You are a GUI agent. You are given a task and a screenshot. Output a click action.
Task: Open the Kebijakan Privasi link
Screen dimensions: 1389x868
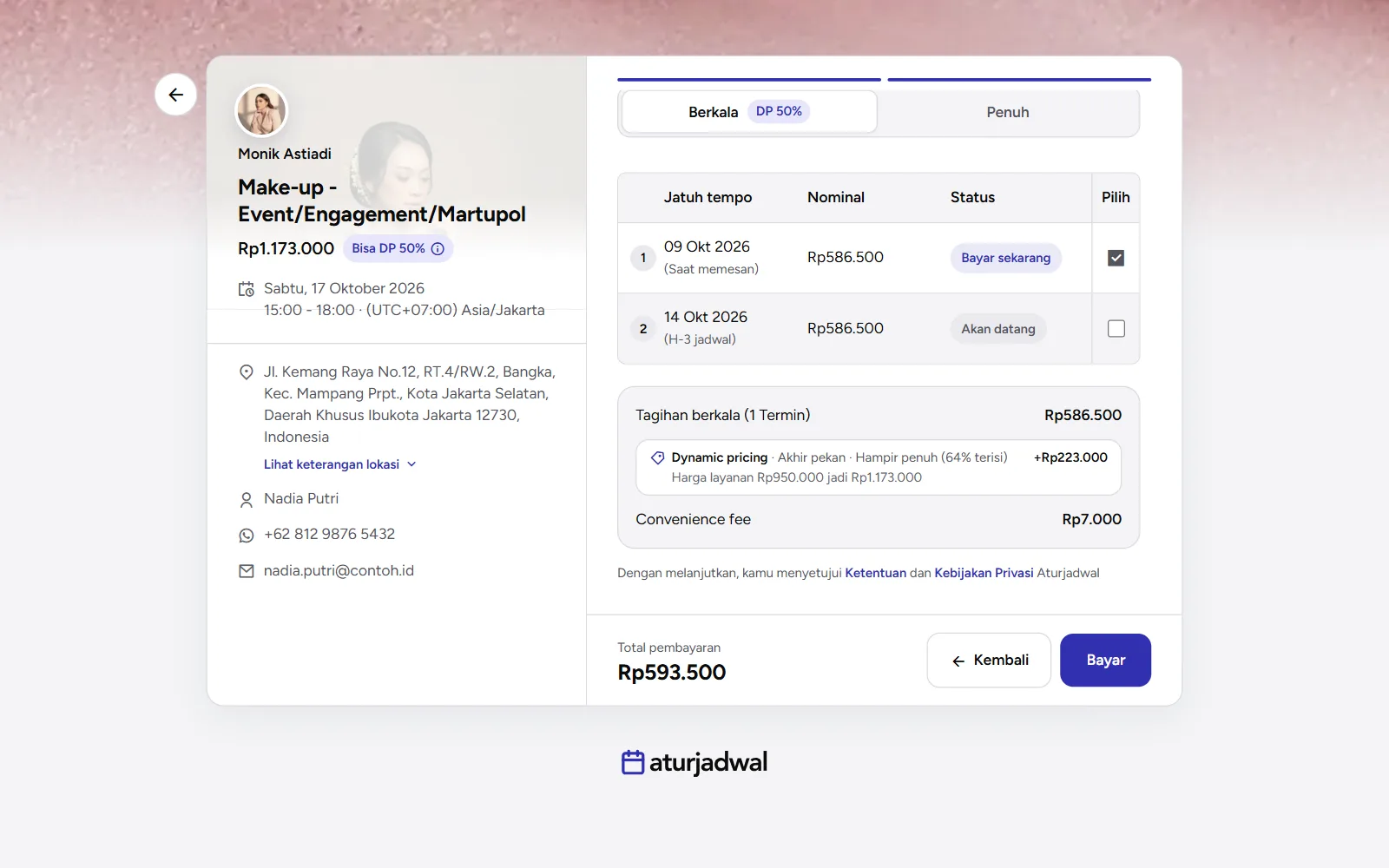tap(984, 573)
